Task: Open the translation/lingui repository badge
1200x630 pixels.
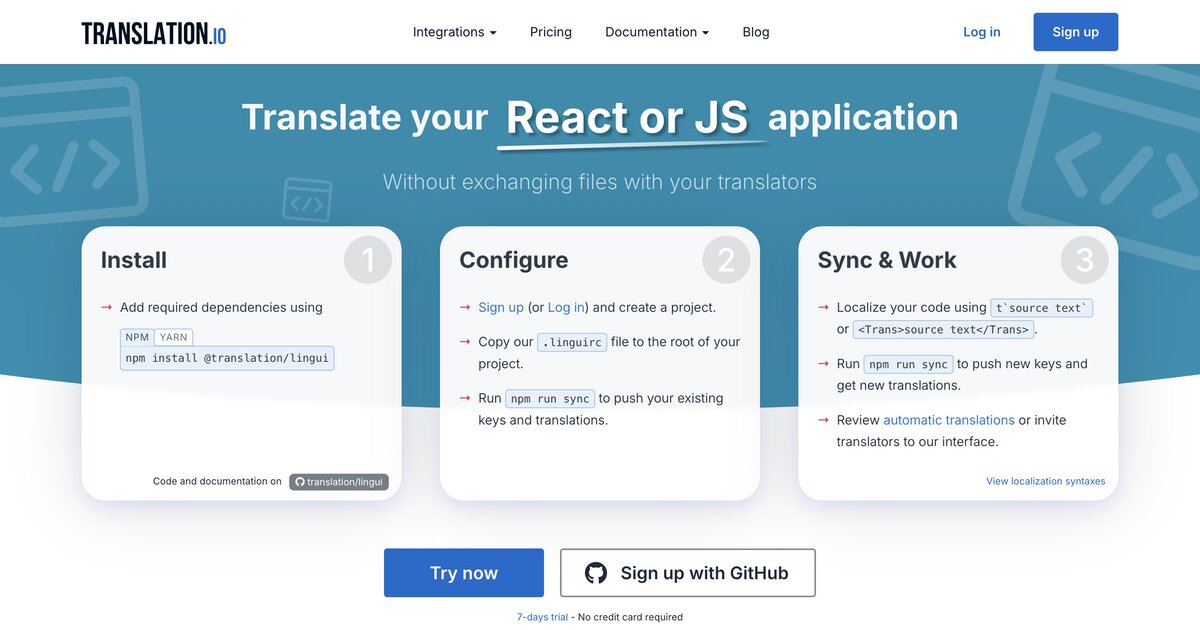Action: tap(339, 481)
